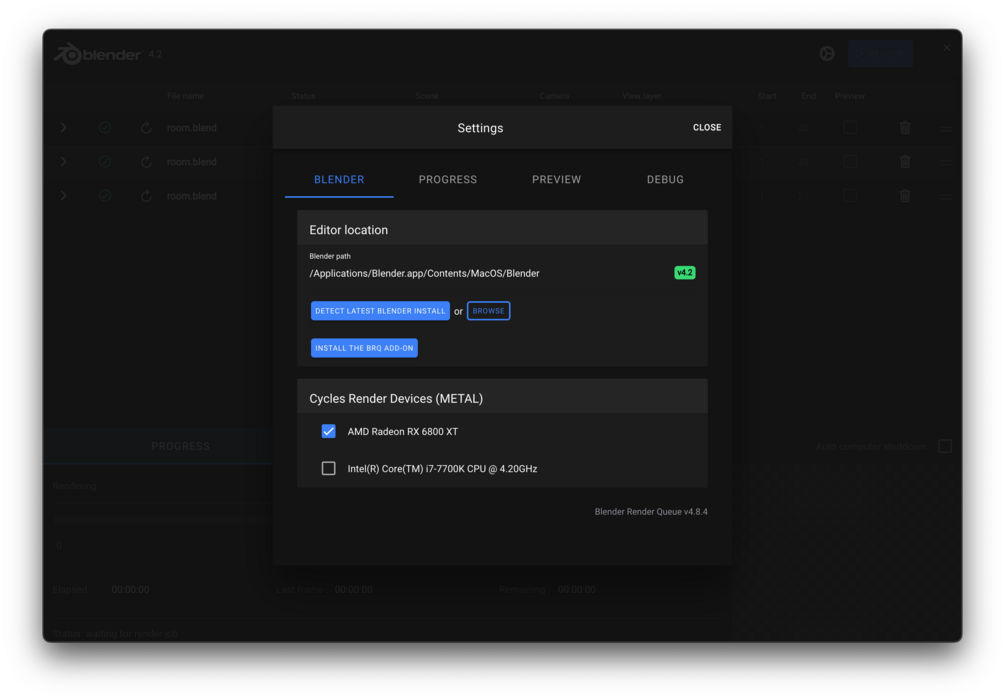Click the Blender logo in the main window
The image size is (1005, 699).
(x=97, y=54)
